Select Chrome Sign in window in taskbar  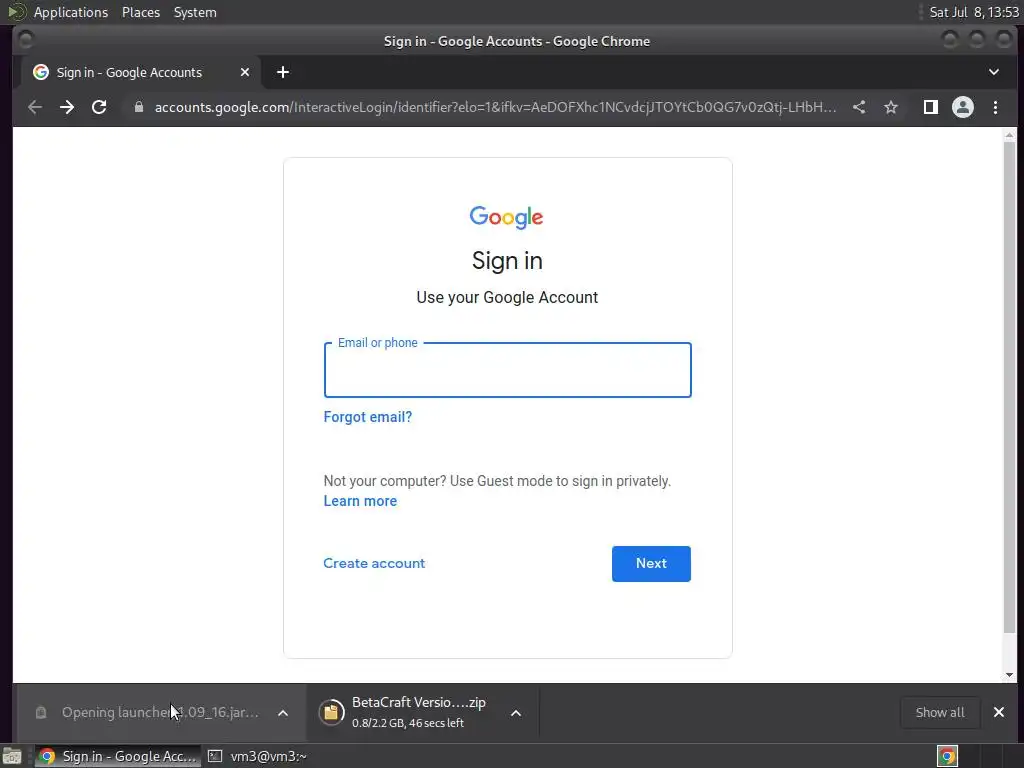pyautogui.click(x=118, y=756)
